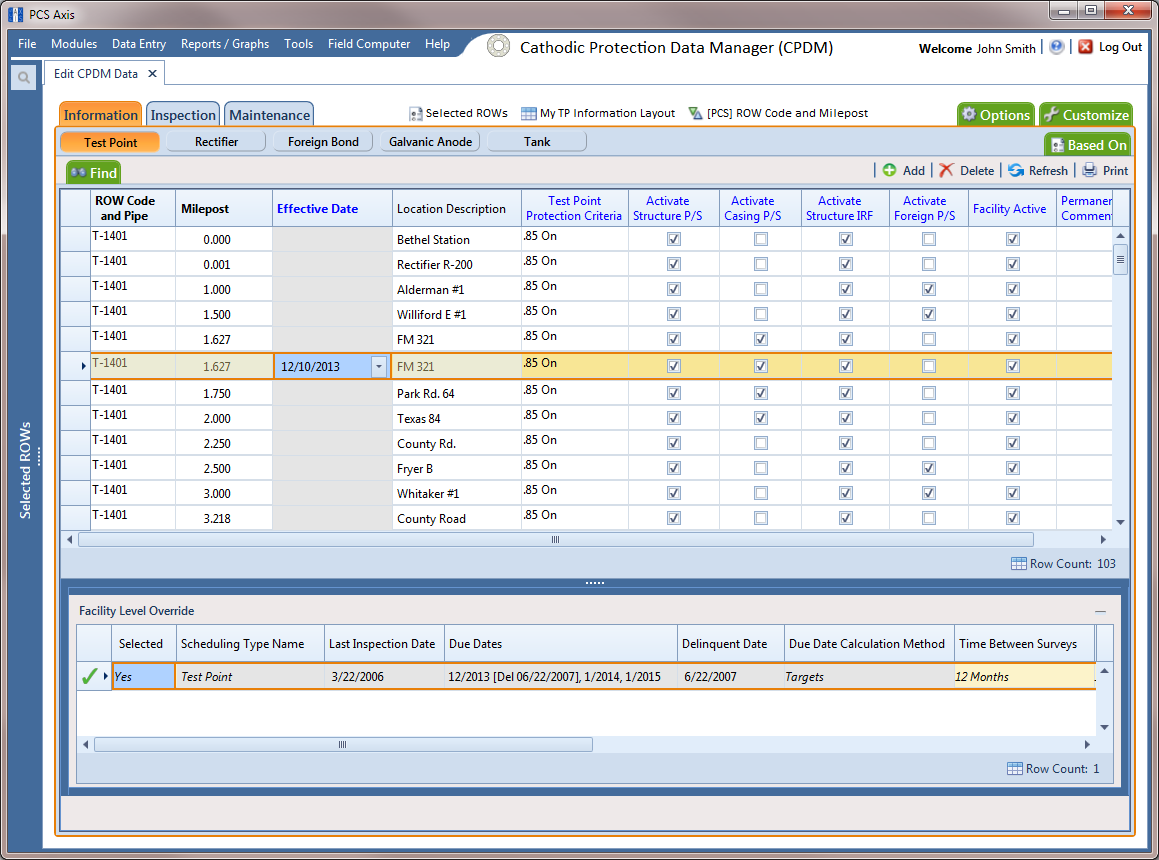This screenshot has width=1159, height=860.
Task: Toggle Activate Foreign P/S for Alderman #1
Action: [929, 289]
